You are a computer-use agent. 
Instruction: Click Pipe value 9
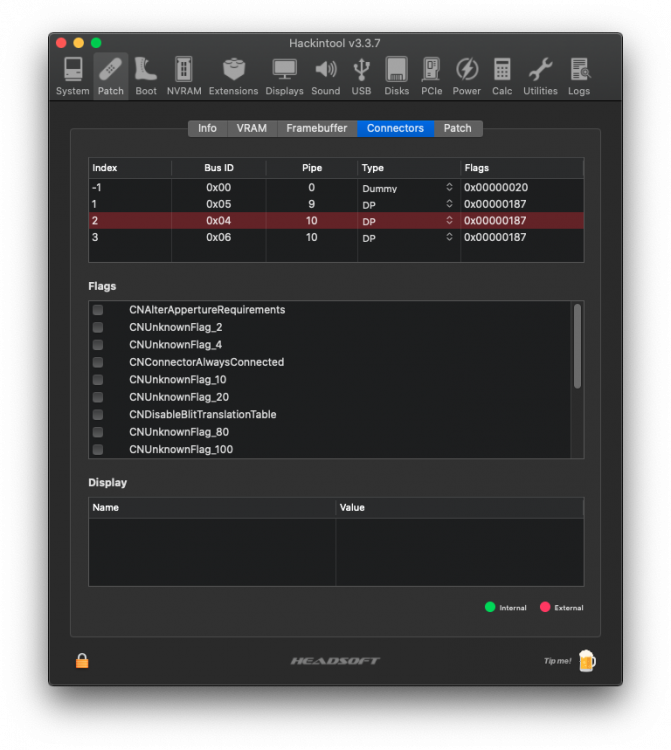[311, 204]
